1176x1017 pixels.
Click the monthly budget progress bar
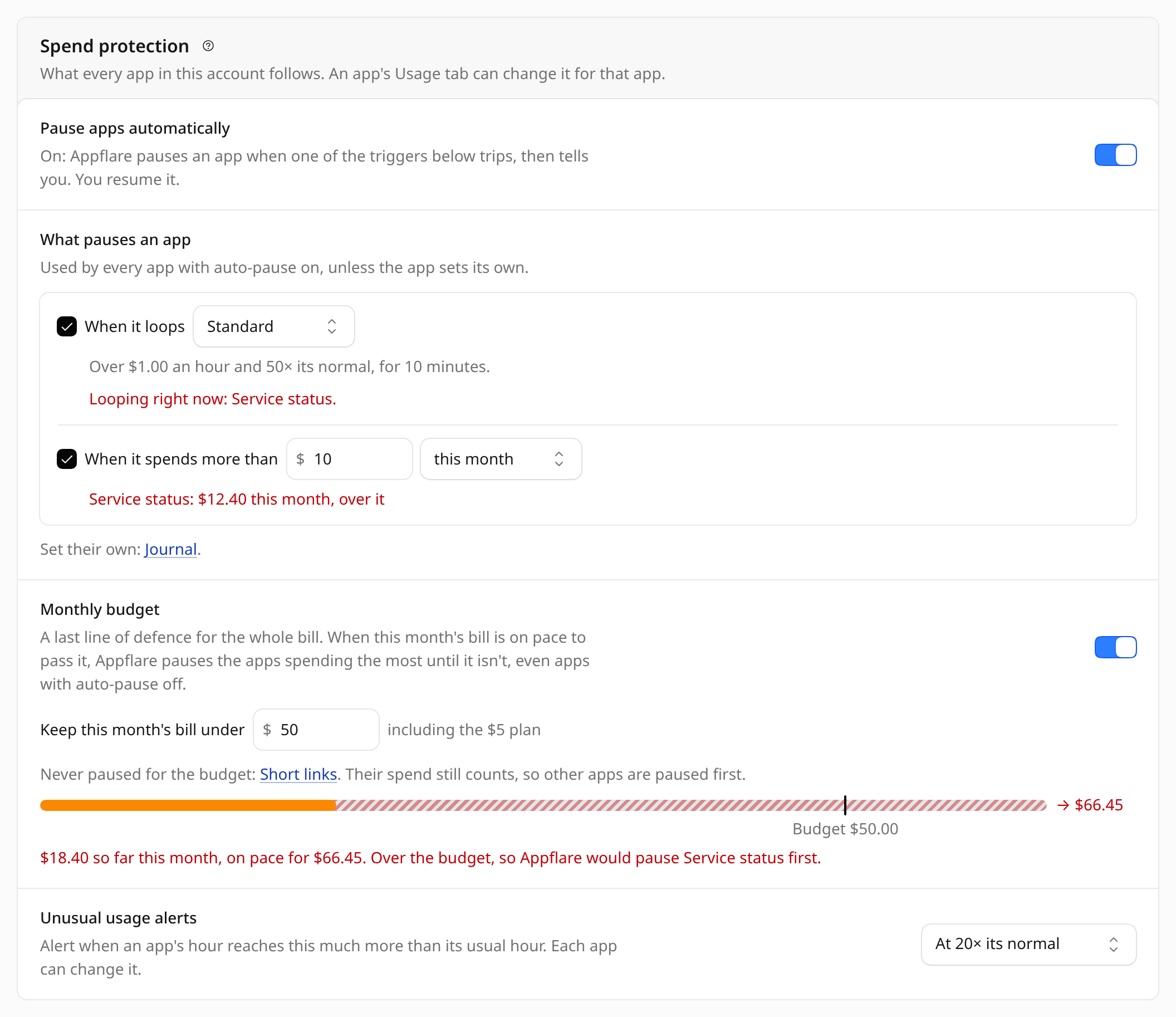click(542, 805)
